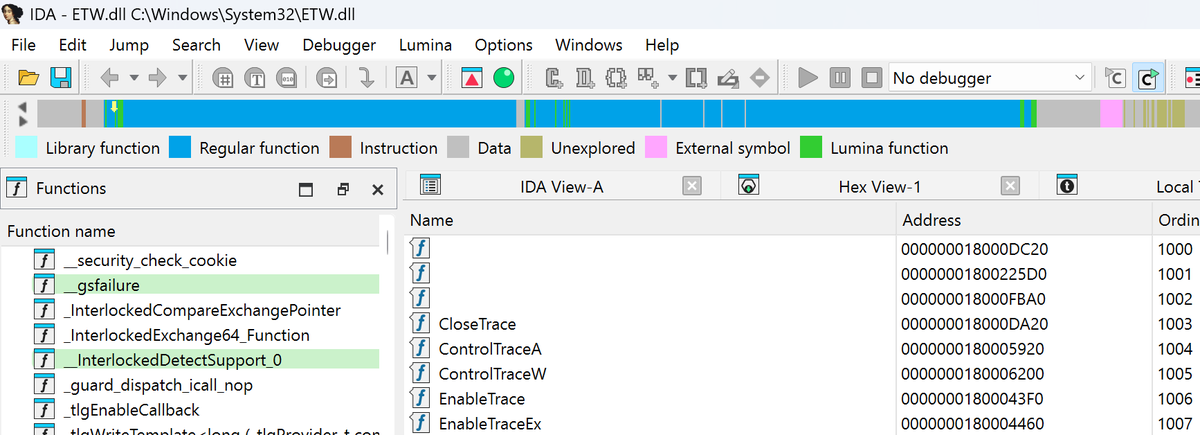Open the Debugger menu
1200x435 pixels.
tap(339, 45)
